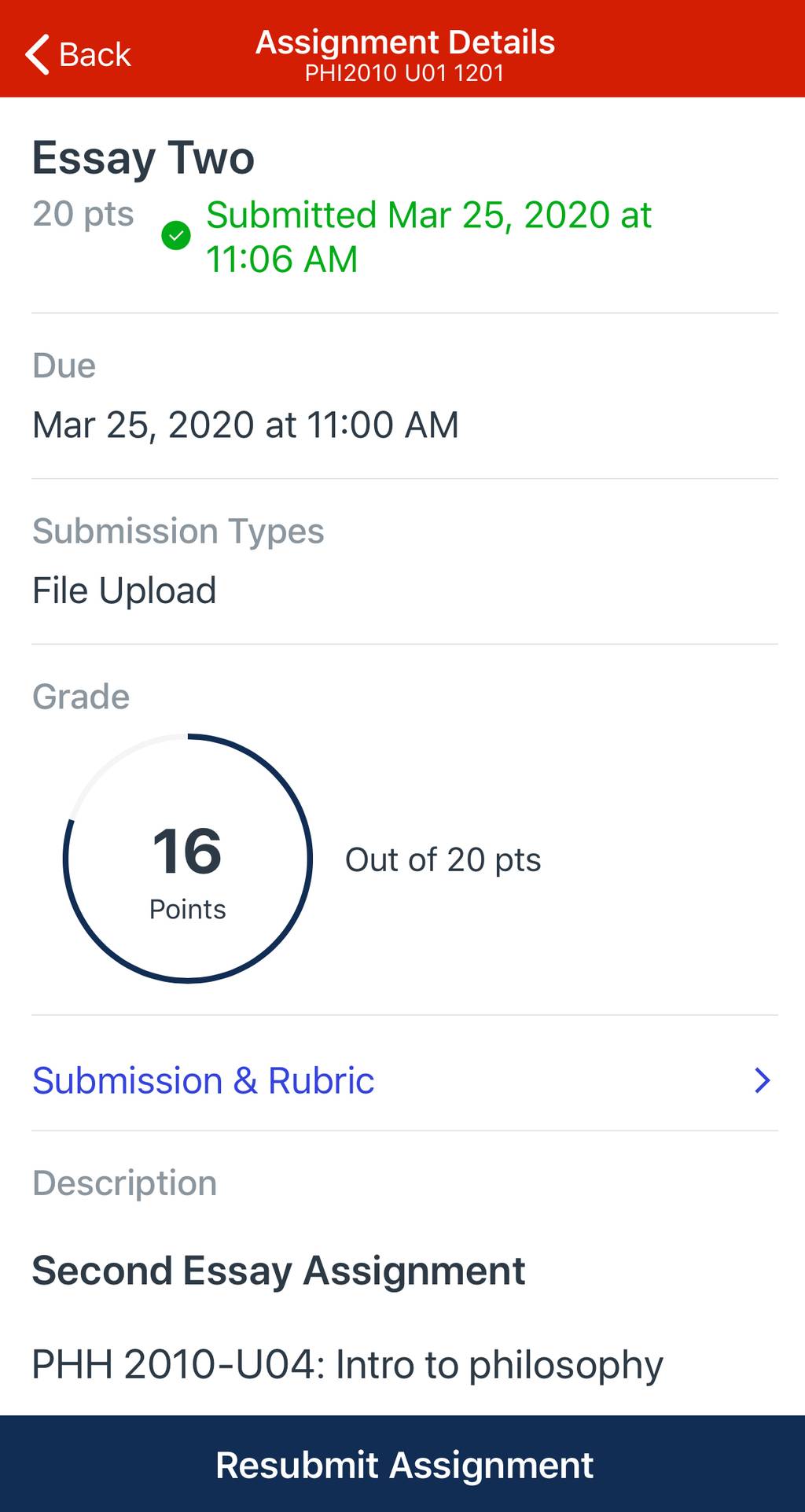Tap the Out of 20 pts label
The width and height of the screenshot is (805, 1512).
click(x=443, y=859)
